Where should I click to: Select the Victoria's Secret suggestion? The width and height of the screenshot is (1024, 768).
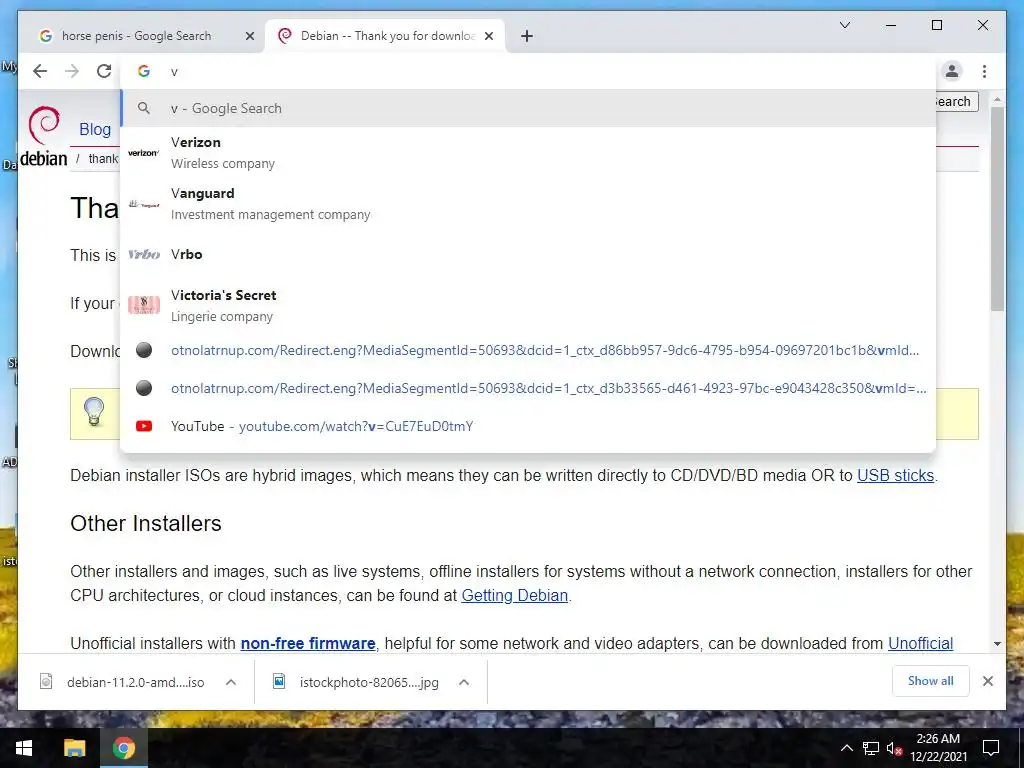click(x=528, y=306)
